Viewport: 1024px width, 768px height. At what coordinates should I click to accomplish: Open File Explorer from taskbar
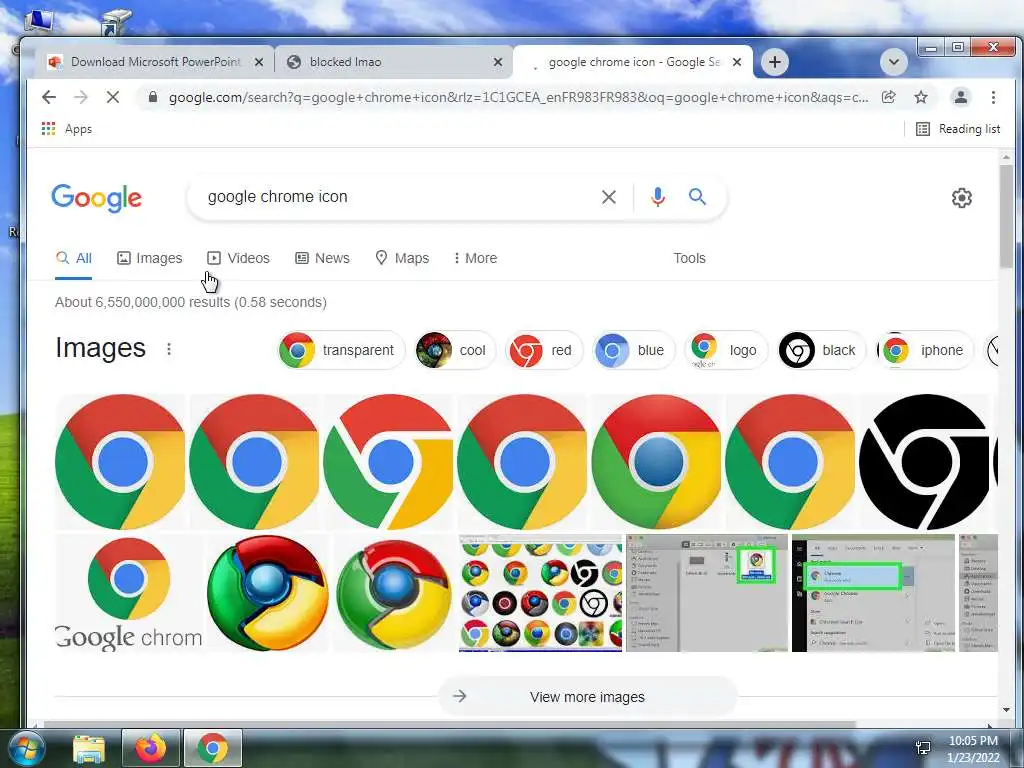89,748
